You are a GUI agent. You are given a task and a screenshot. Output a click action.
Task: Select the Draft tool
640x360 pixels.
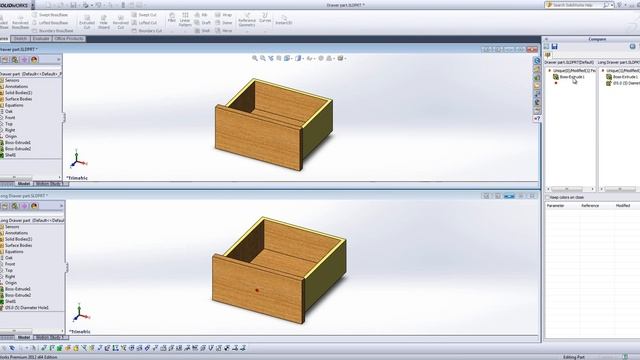pos(202,23)
